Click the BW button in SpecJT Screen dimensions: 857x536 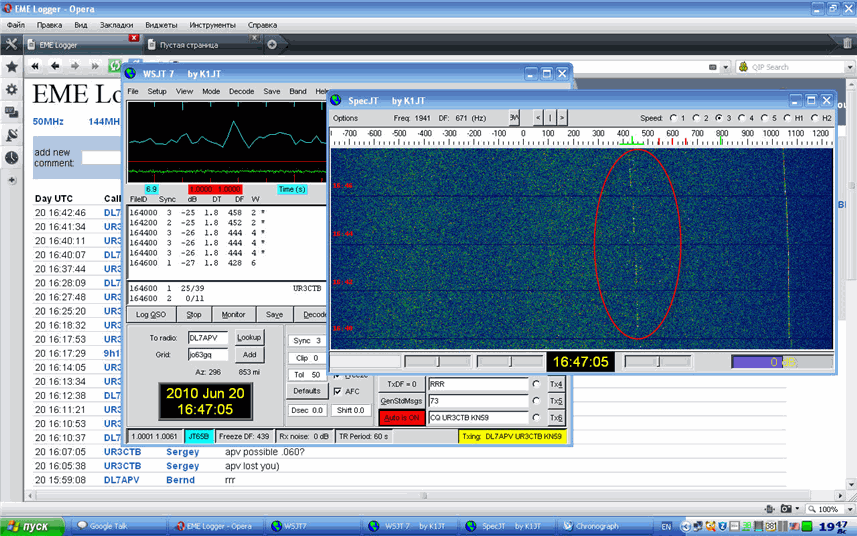click(x=514, y=117)
